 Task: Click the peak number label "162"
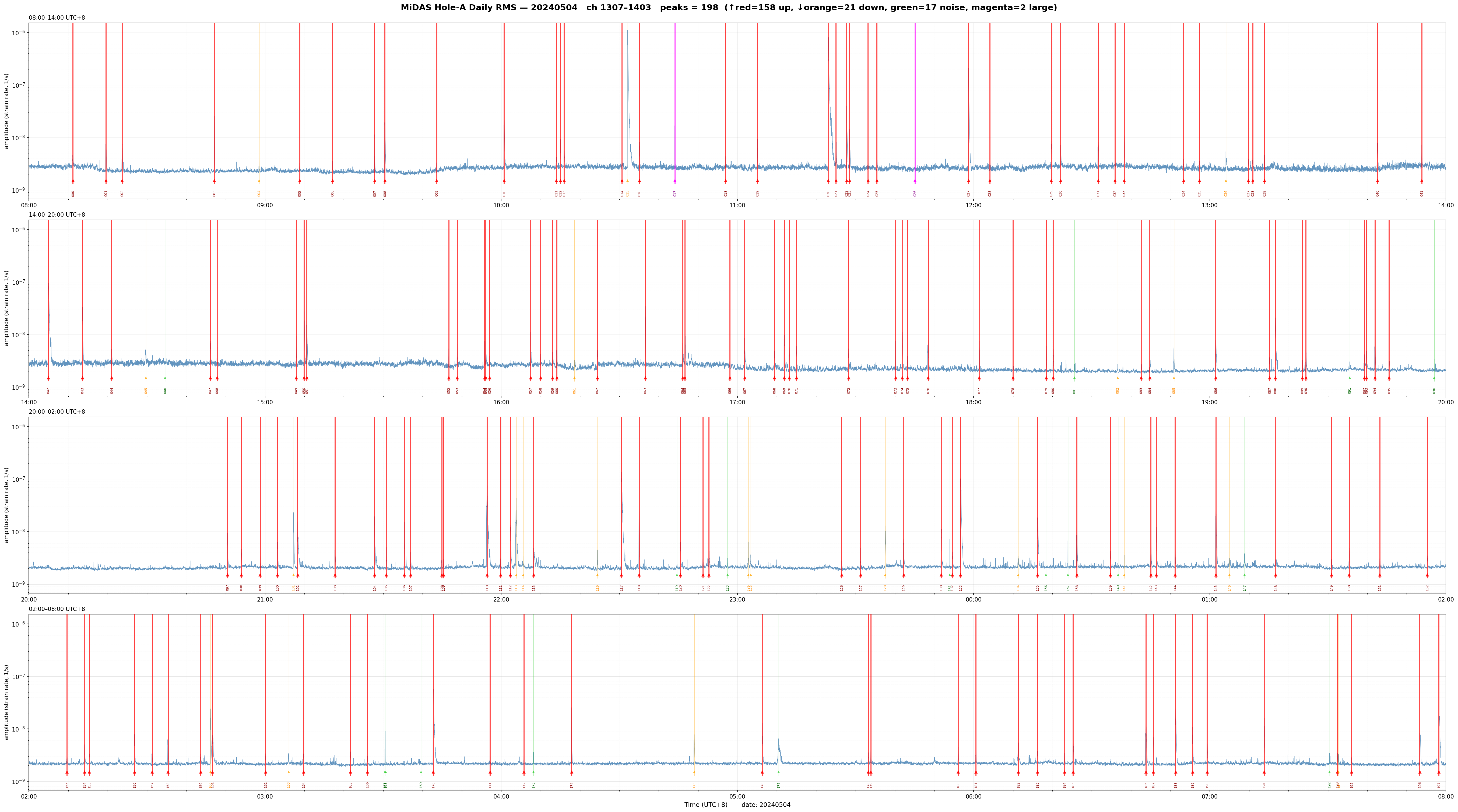(x=265, y=785)
